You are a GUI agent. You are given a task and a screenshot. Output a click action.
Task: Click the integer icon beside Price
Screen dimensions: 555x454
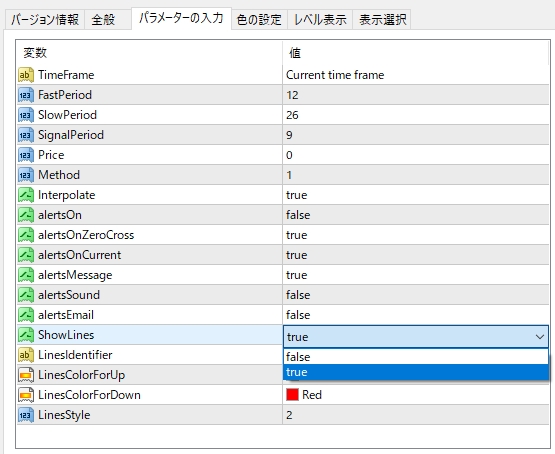[x=26, y=155]
